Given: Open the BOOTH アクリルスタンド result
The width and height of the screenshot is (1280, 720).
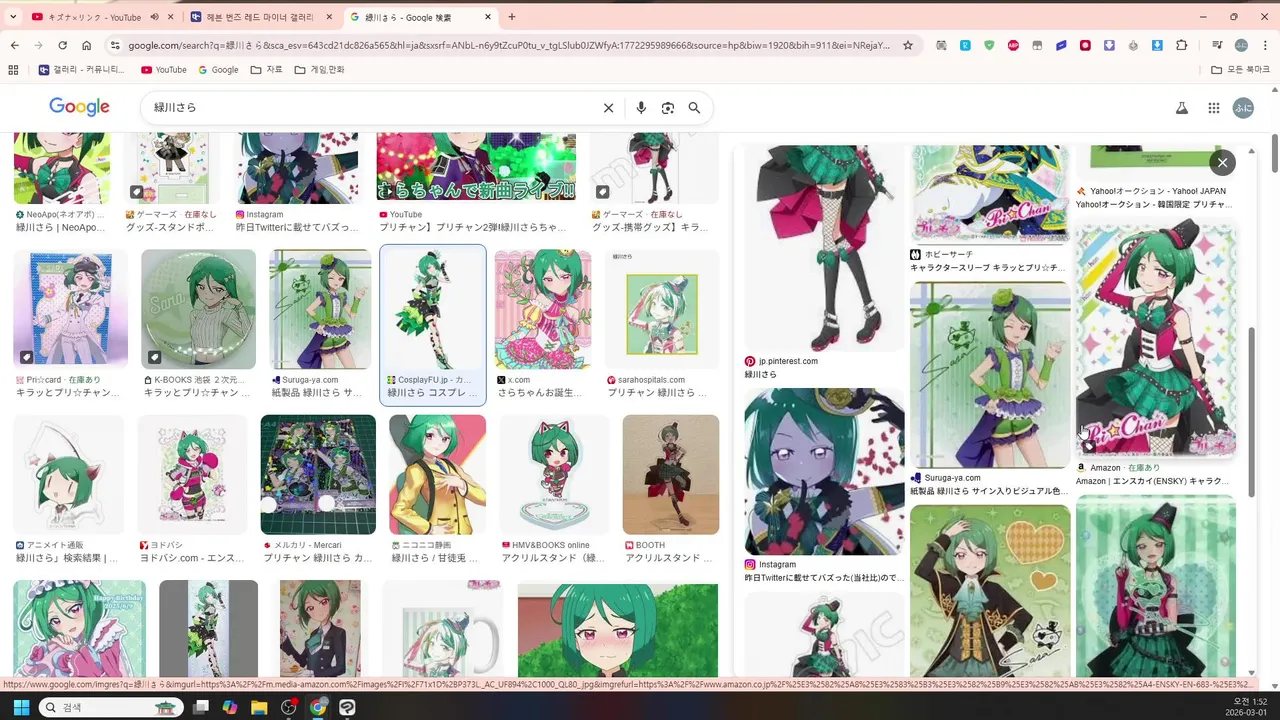Looking at the screenshot, I should [671, 475].
